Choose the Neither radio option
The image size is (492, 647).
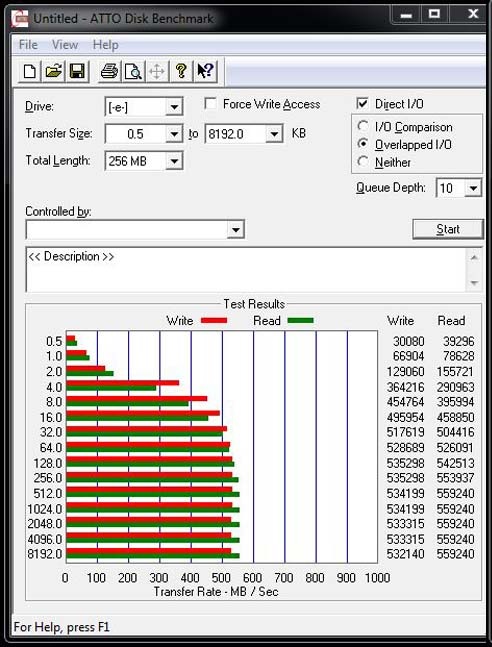363,162
